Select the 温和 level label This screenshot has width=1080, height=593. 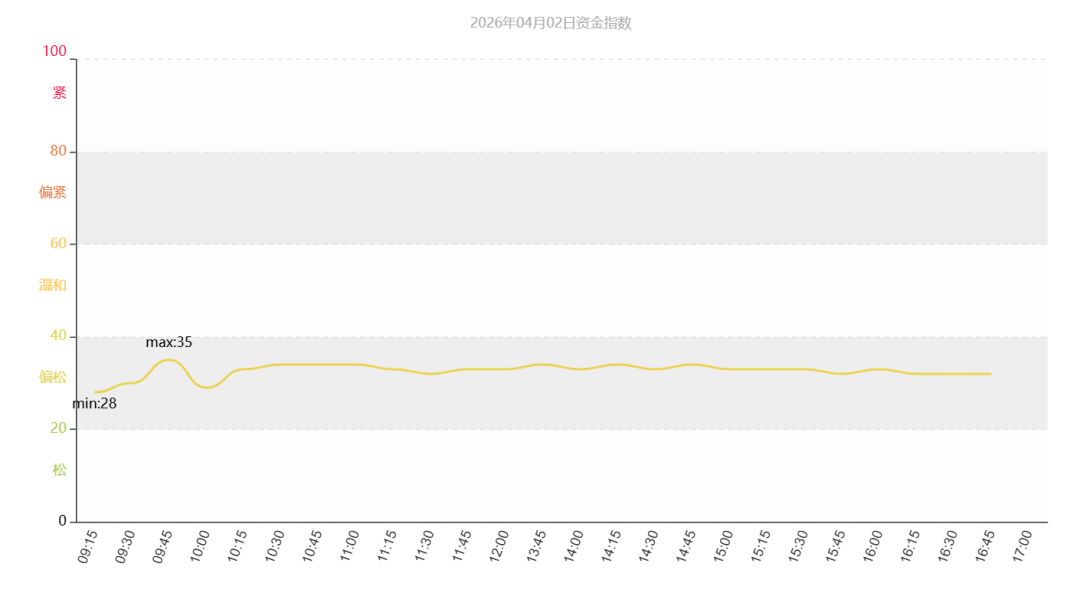[53, 285]
